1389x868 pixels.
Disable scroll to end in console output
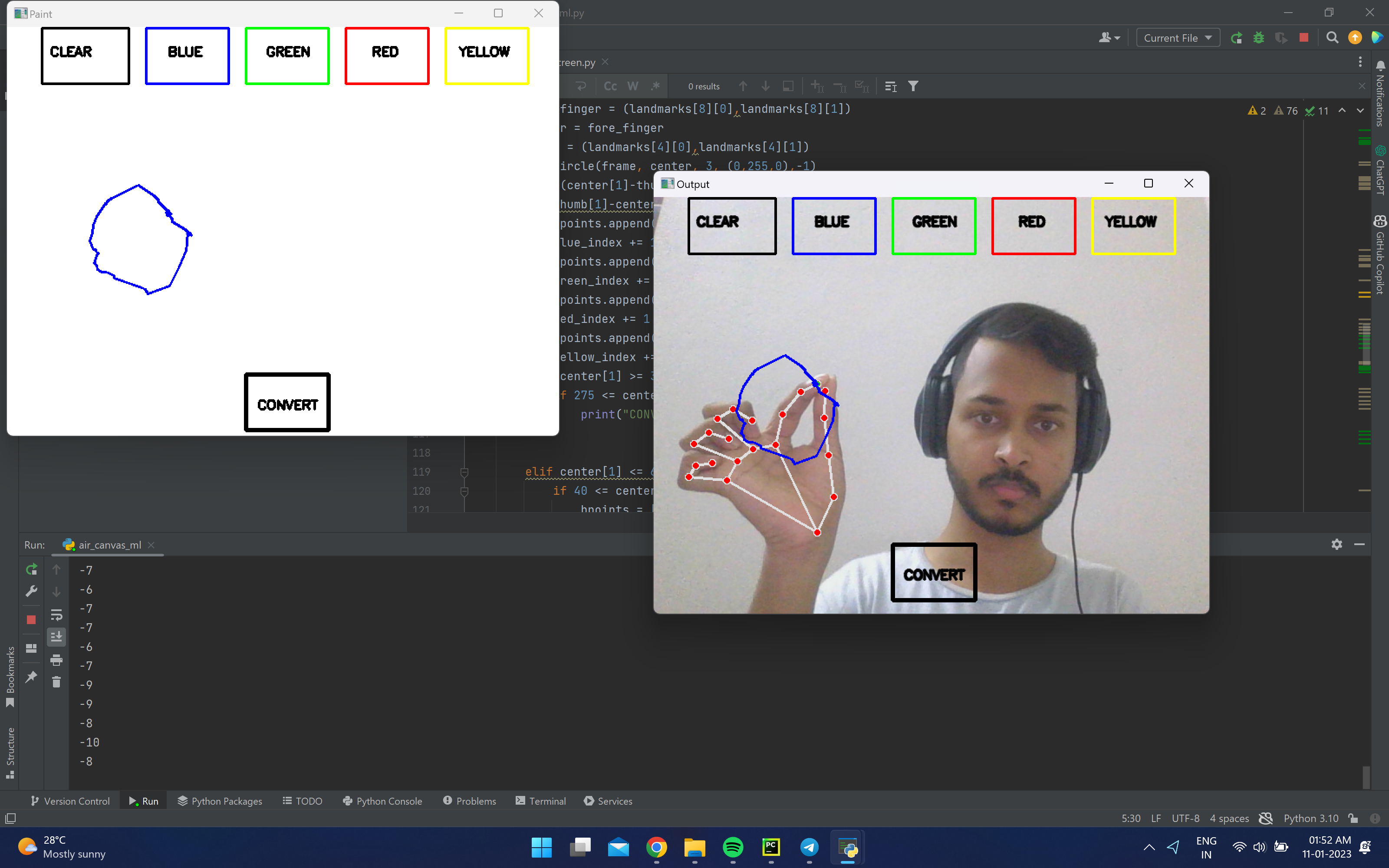point(56,636)
